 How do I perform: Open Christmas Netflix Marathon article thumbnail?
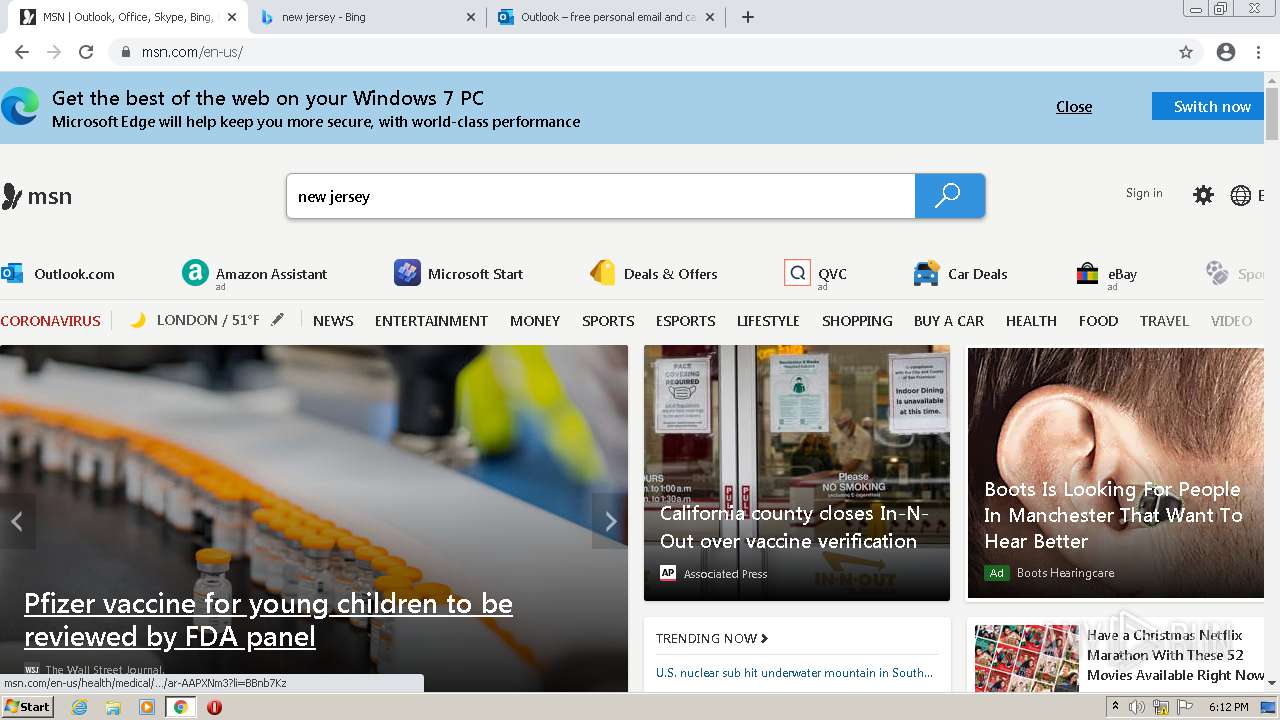click(x=1027, y=658)
